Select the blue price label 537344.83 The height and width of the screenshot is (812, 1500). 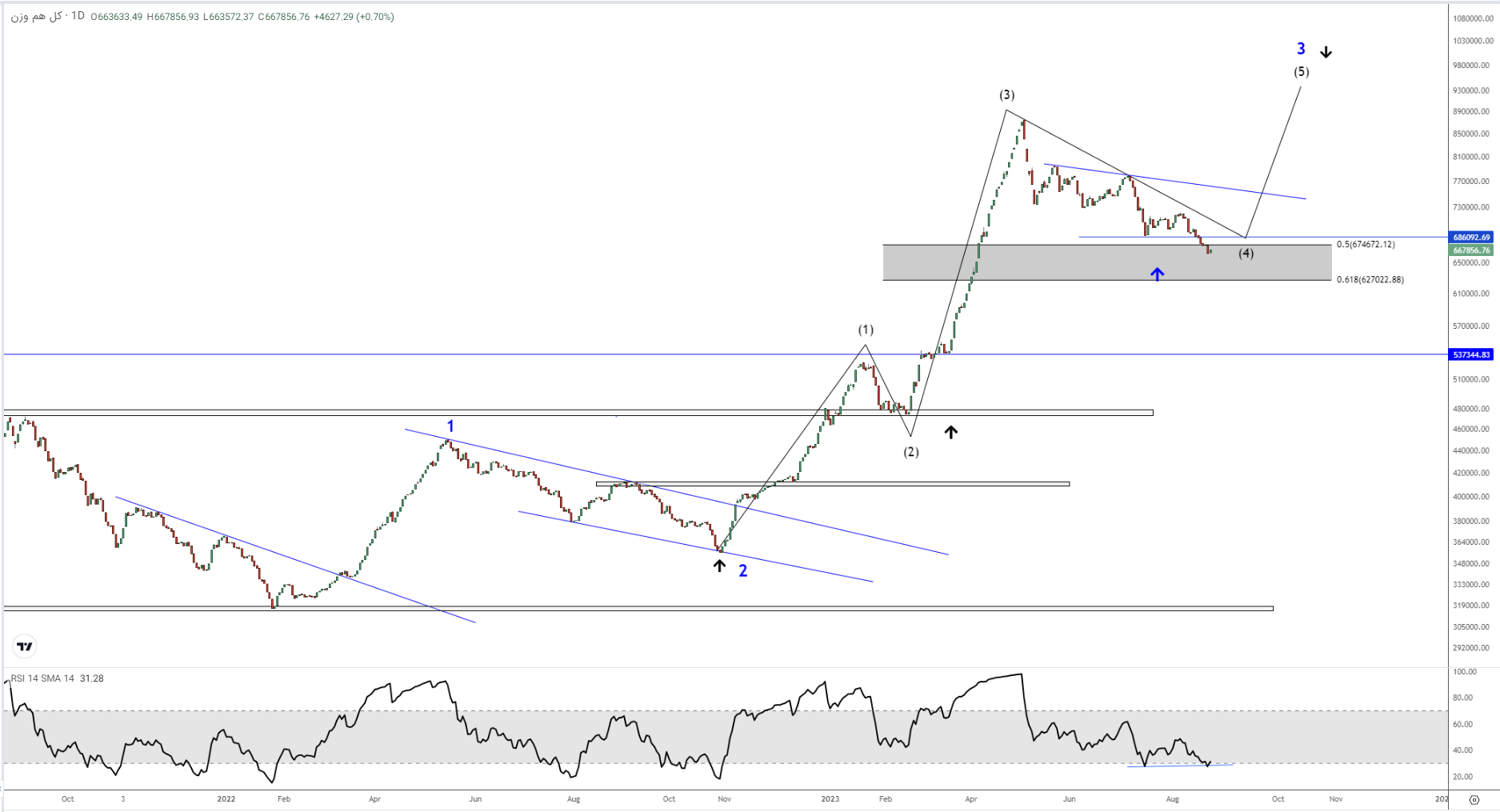click(1472, 354)
